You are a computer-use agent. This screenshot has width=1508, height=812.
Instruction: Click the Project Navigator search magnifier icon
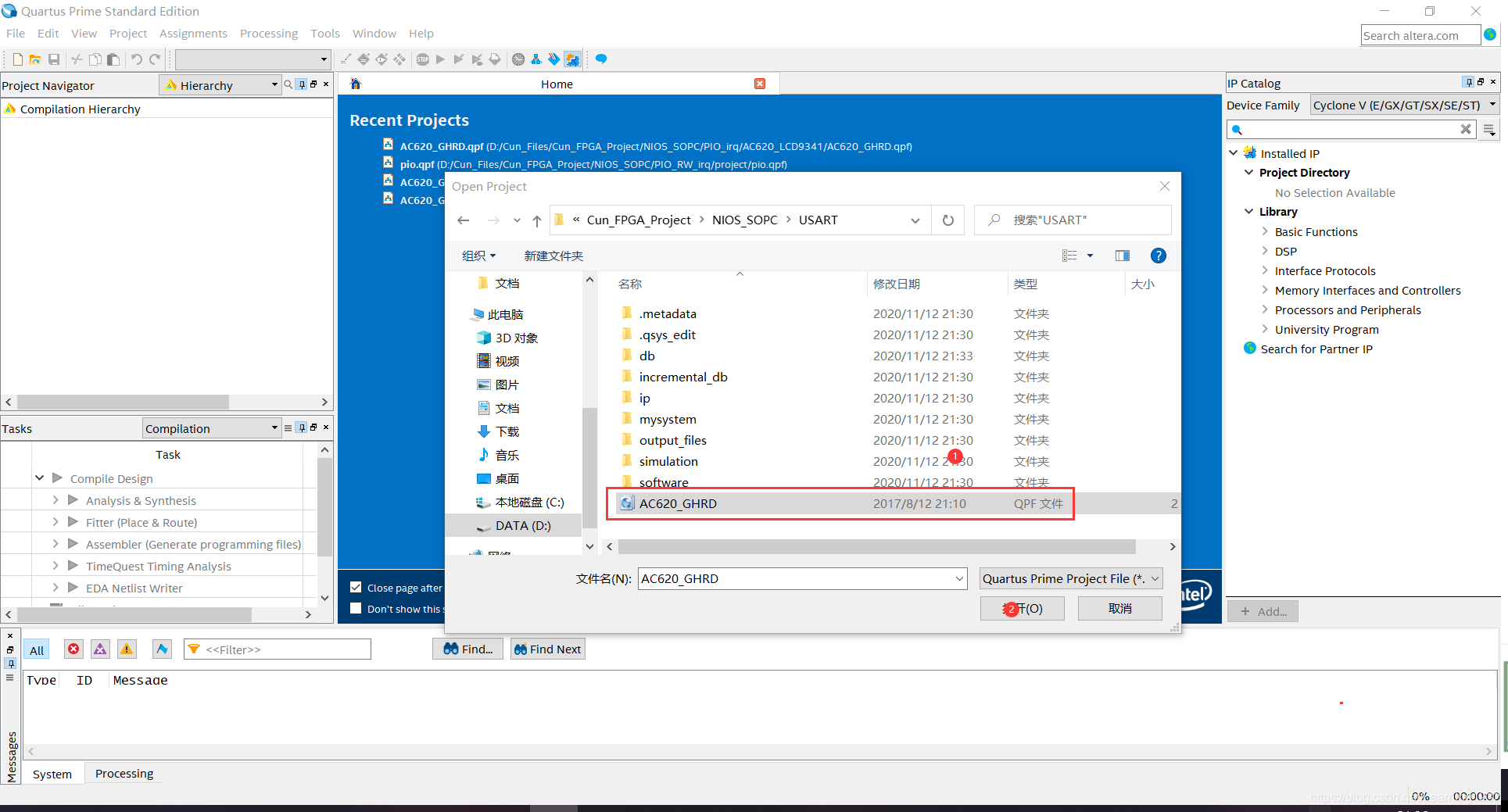point(288,84)
